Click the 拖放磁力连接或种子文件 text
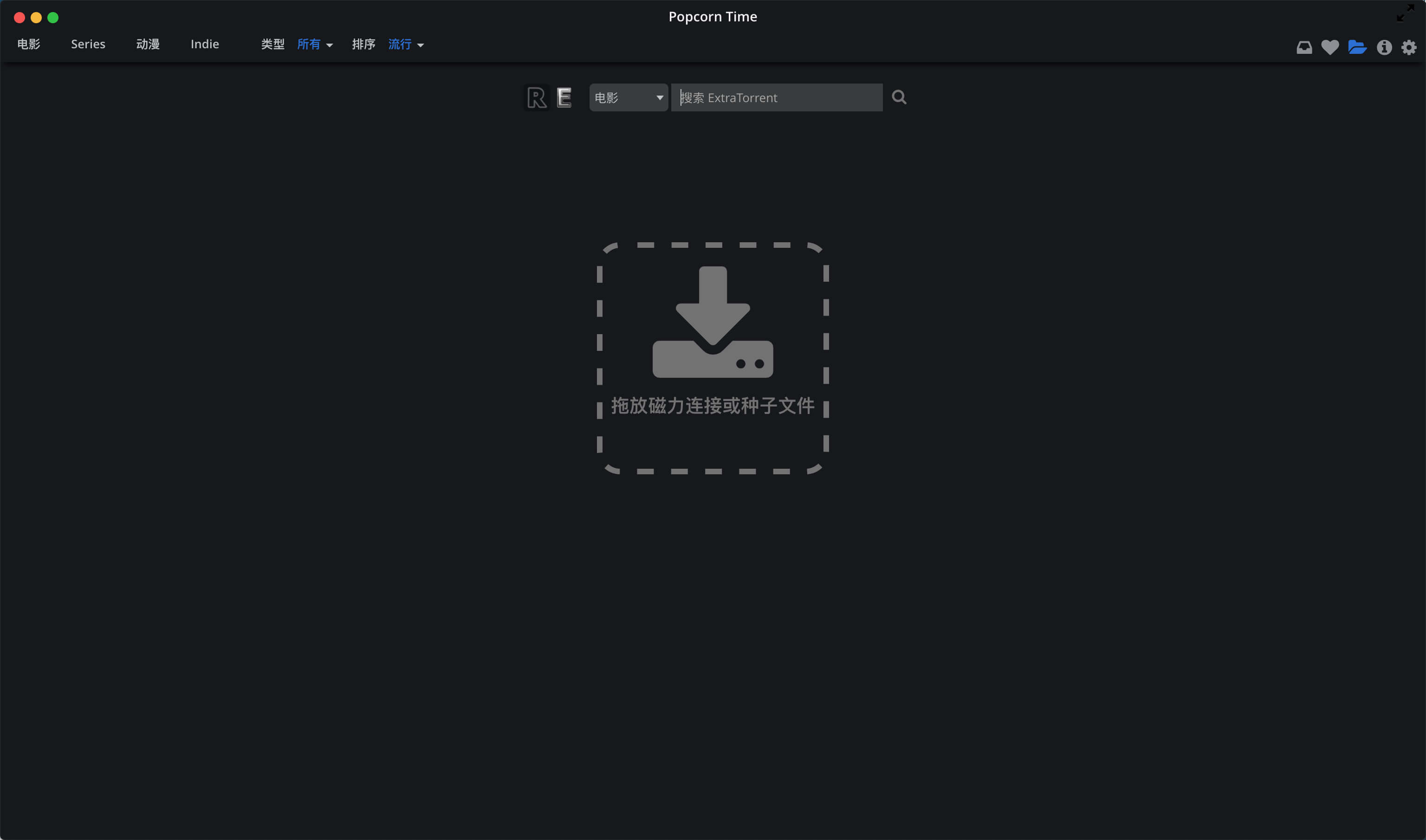The width and height of the screenshot is (1426, 840). [x=712, y=405]
